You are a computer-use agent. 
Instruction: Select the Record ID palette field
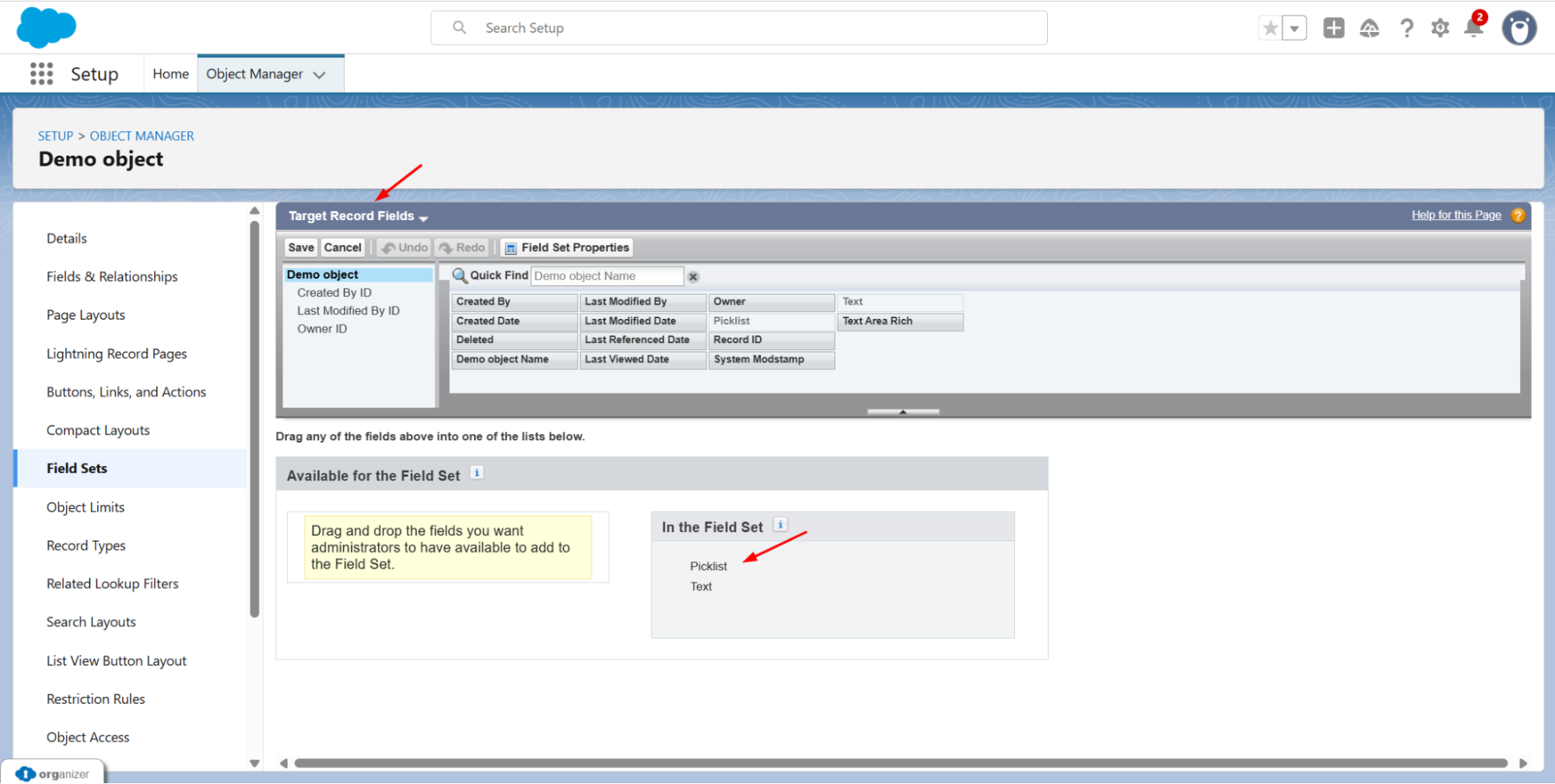tap(772, 340)
